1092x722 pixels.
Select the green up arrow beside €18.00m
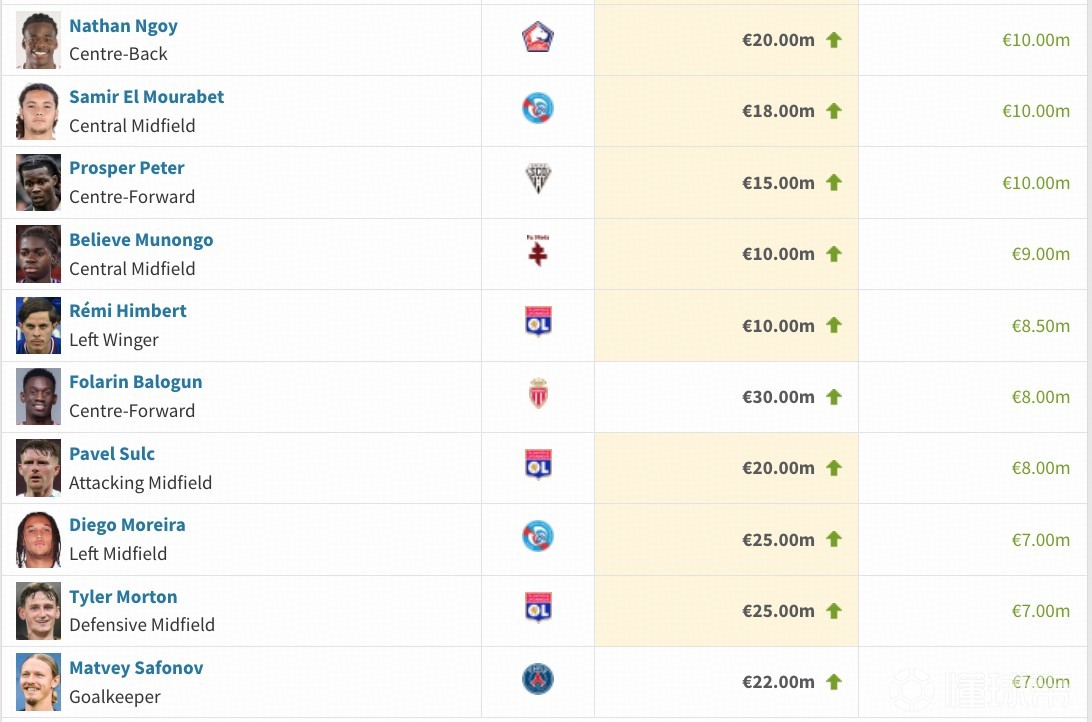pos(834,111)
